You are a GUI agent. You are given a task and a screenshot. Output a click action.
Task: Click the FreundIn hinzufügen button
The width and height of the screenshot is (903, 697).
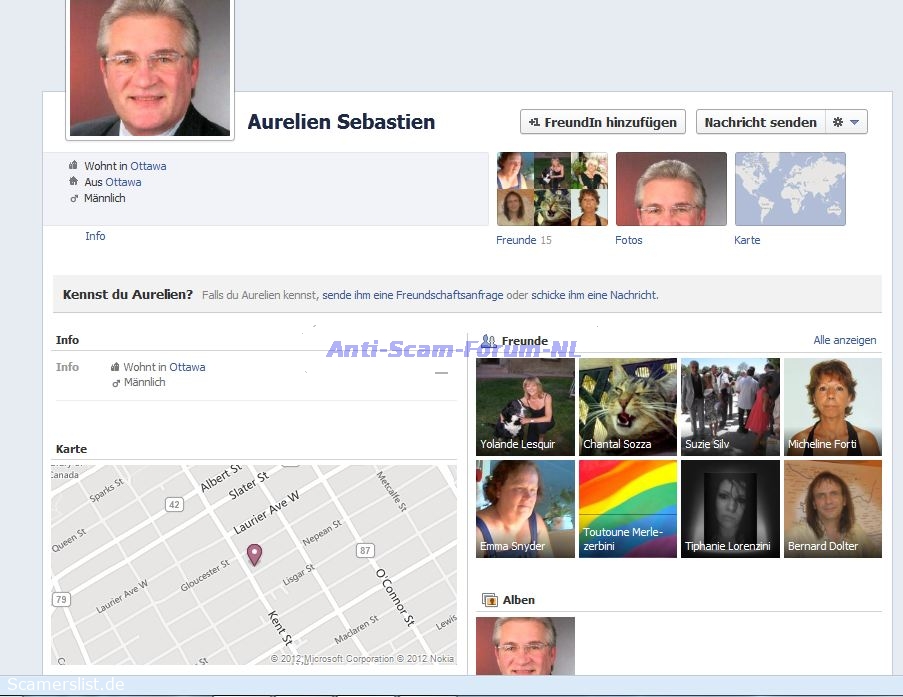click(x=603, y=122)
